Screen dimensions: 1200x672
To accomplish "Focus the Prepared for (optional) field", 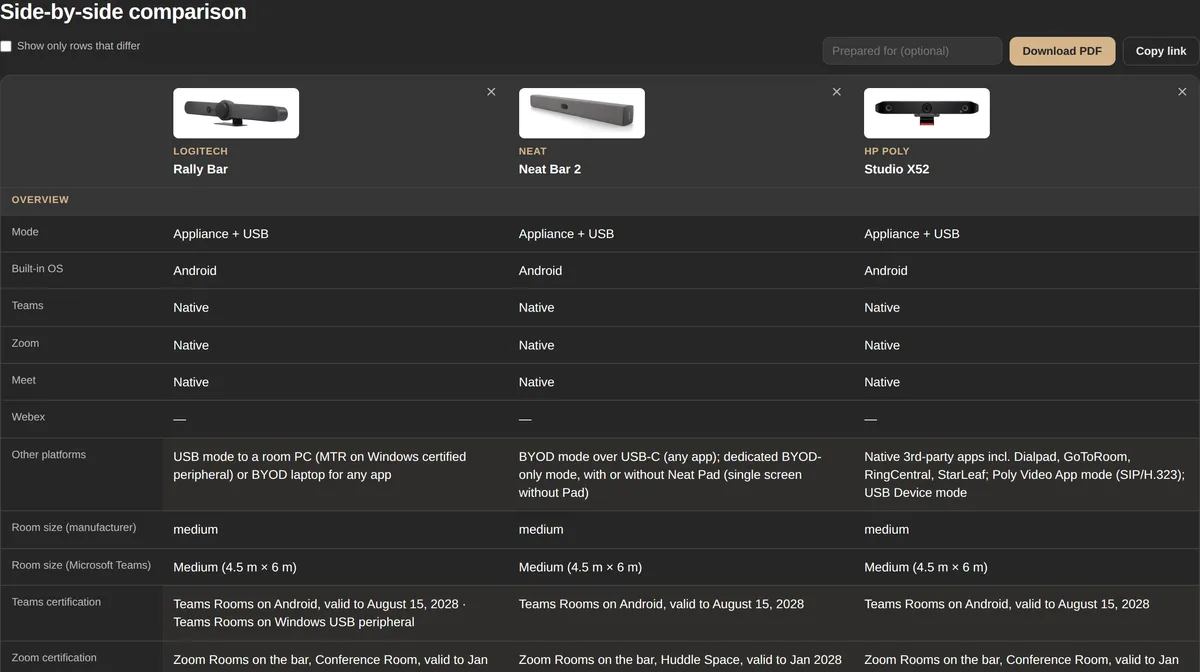I will pos(912,51).
